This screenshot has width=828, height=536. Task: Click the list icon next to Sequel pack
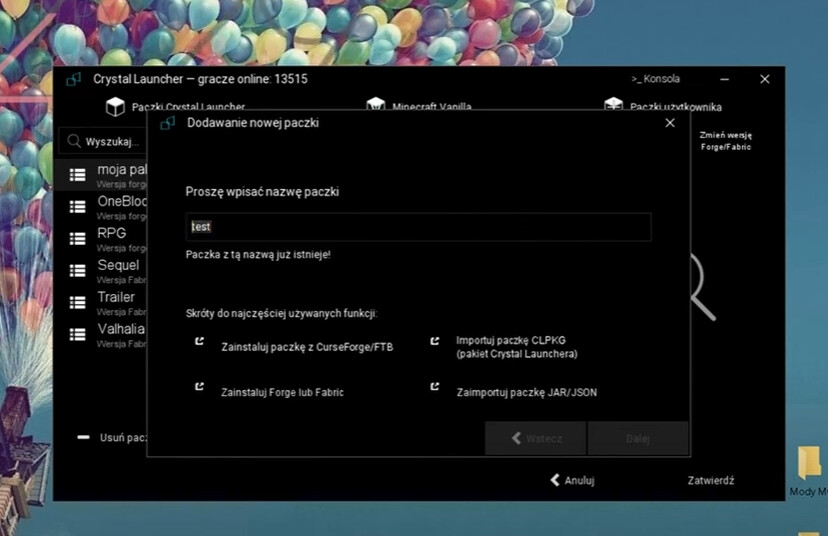pyautogui.click(x=77, y=271)
